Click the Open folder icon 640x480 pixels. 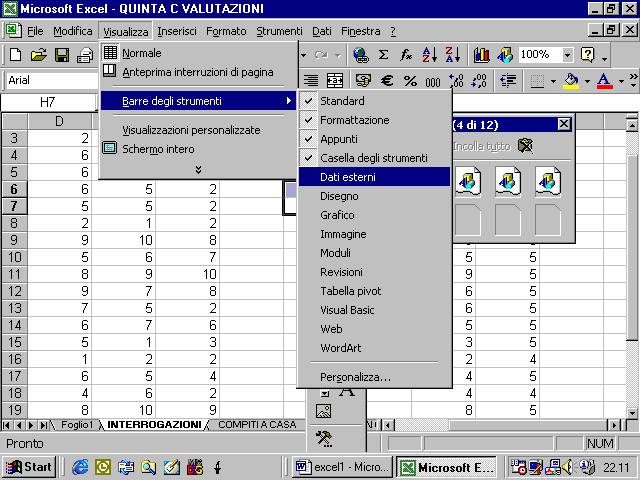click(x=38, y=55)
